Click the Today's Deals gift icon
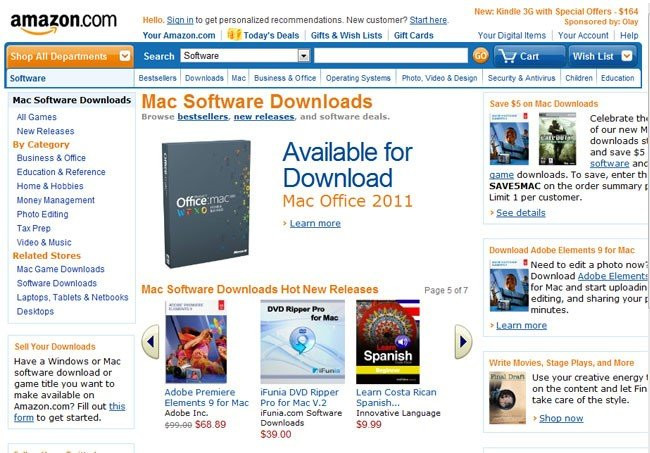Image resolution: width=650 pixels, height=453 pixels. tap(234, 34)
